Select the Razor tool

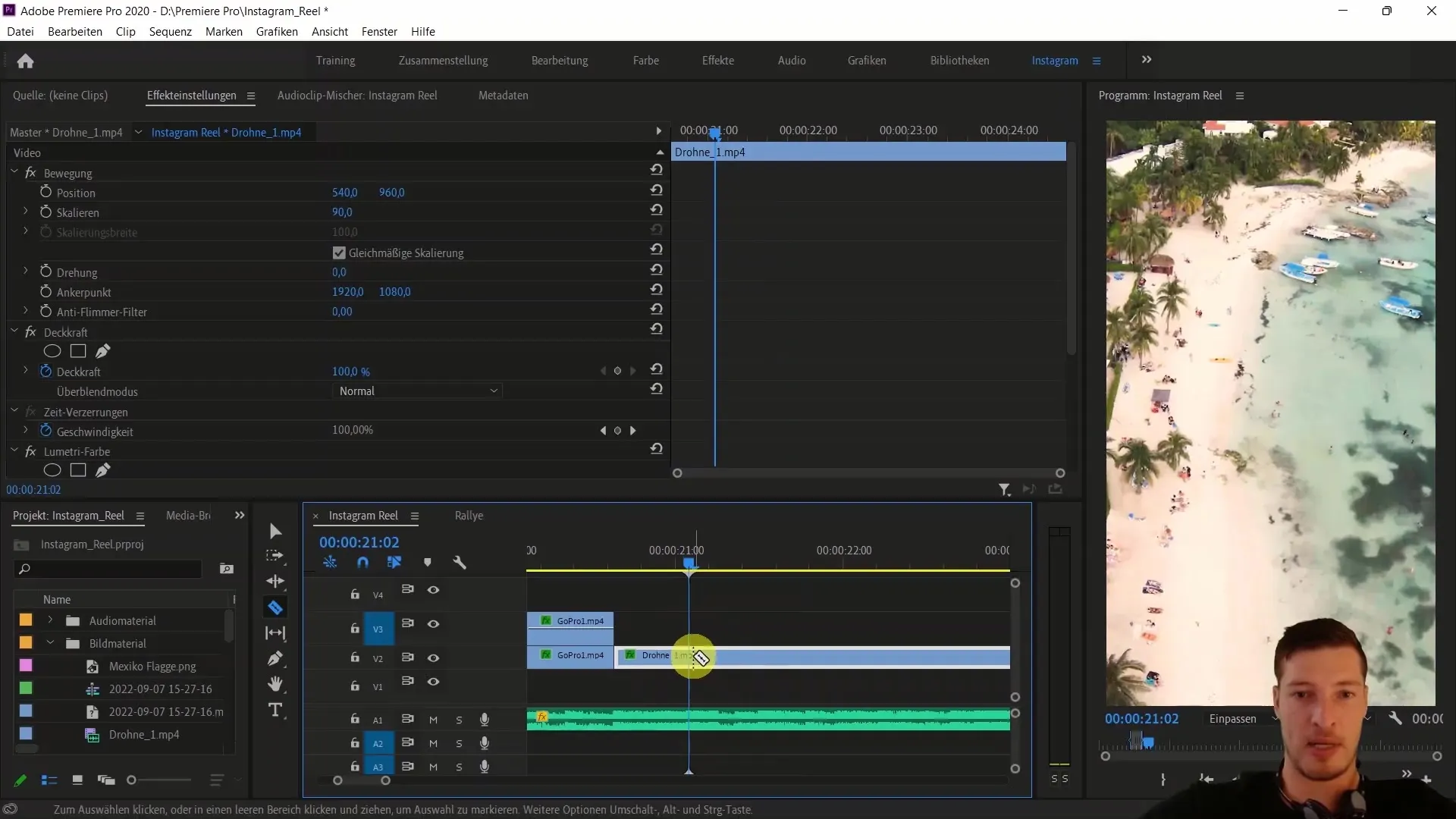[x=275, y=607]
